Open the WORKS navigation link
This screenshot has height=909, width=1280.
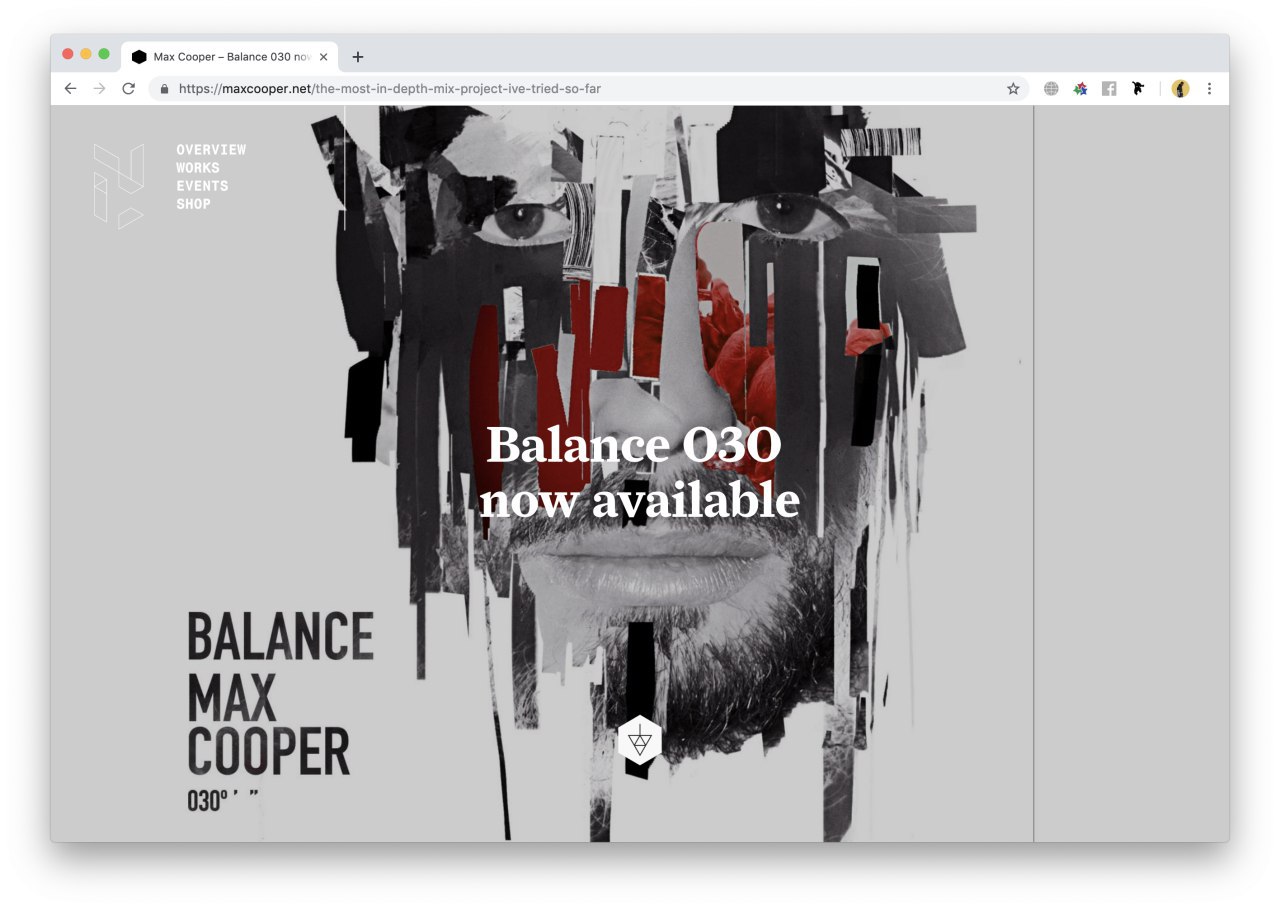coord(198,168)
